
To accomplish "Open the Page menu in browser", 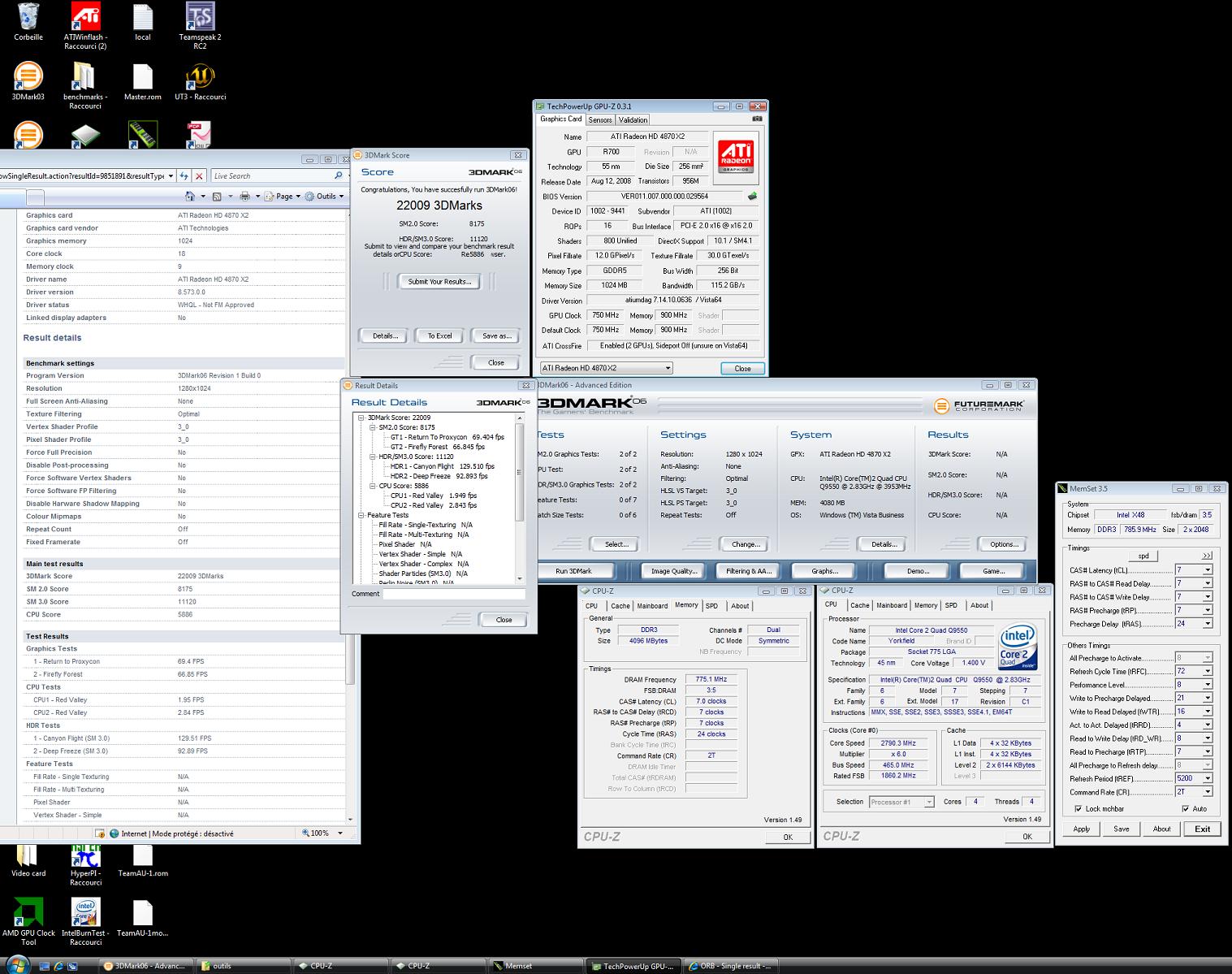I will 284,196.
